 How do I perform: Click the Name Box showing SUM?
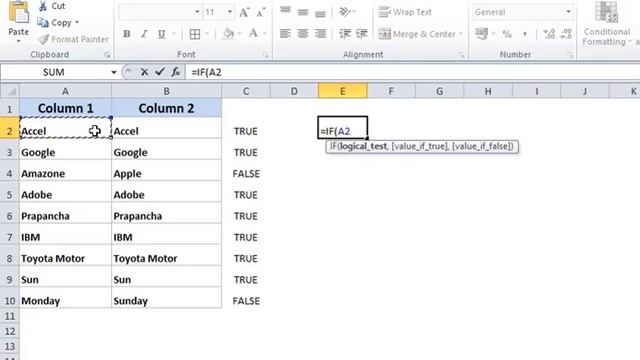pyautogui.click(x=55, y=72)
